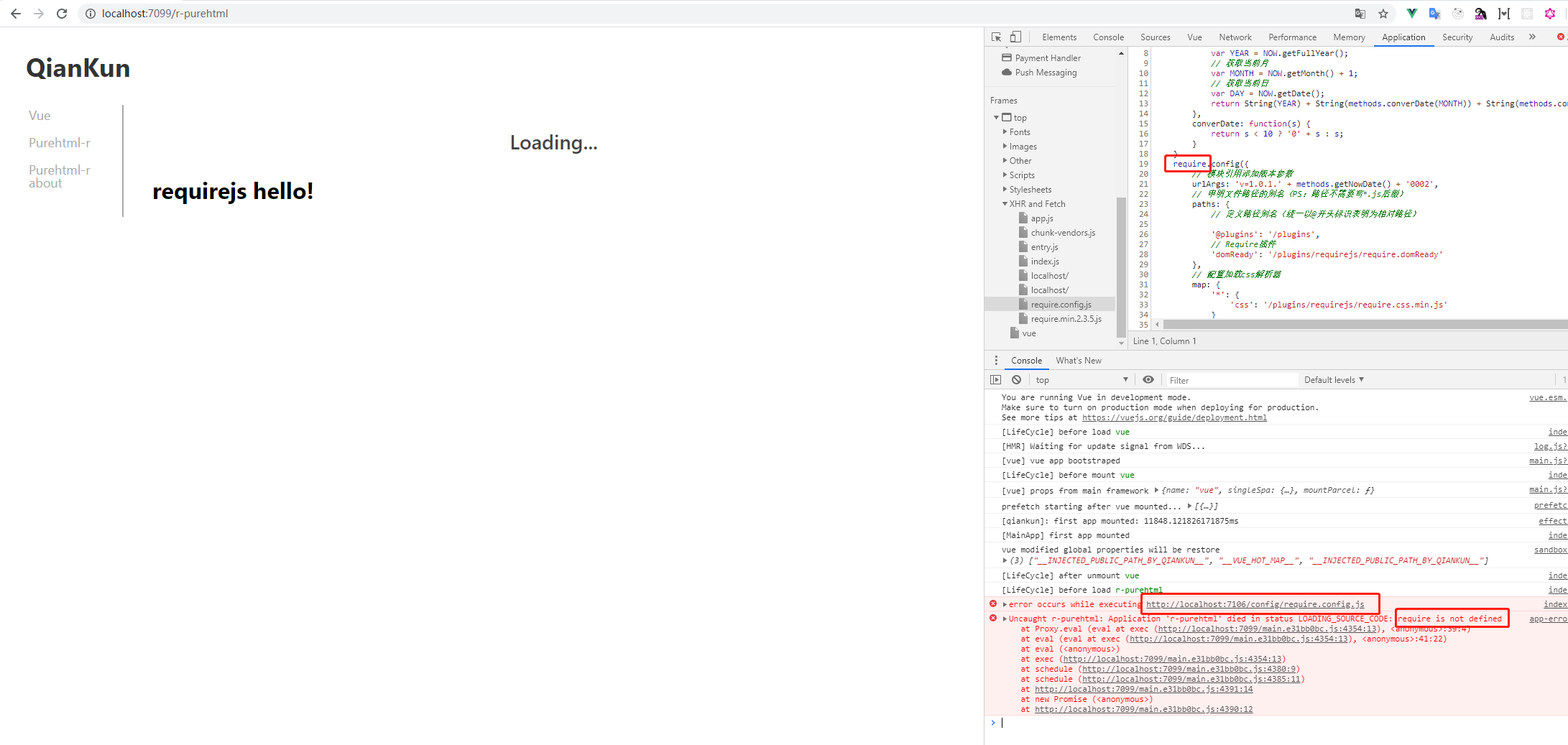1568x745 pixels.
Task: Click the browser back arrow
Action: point(16,14)
